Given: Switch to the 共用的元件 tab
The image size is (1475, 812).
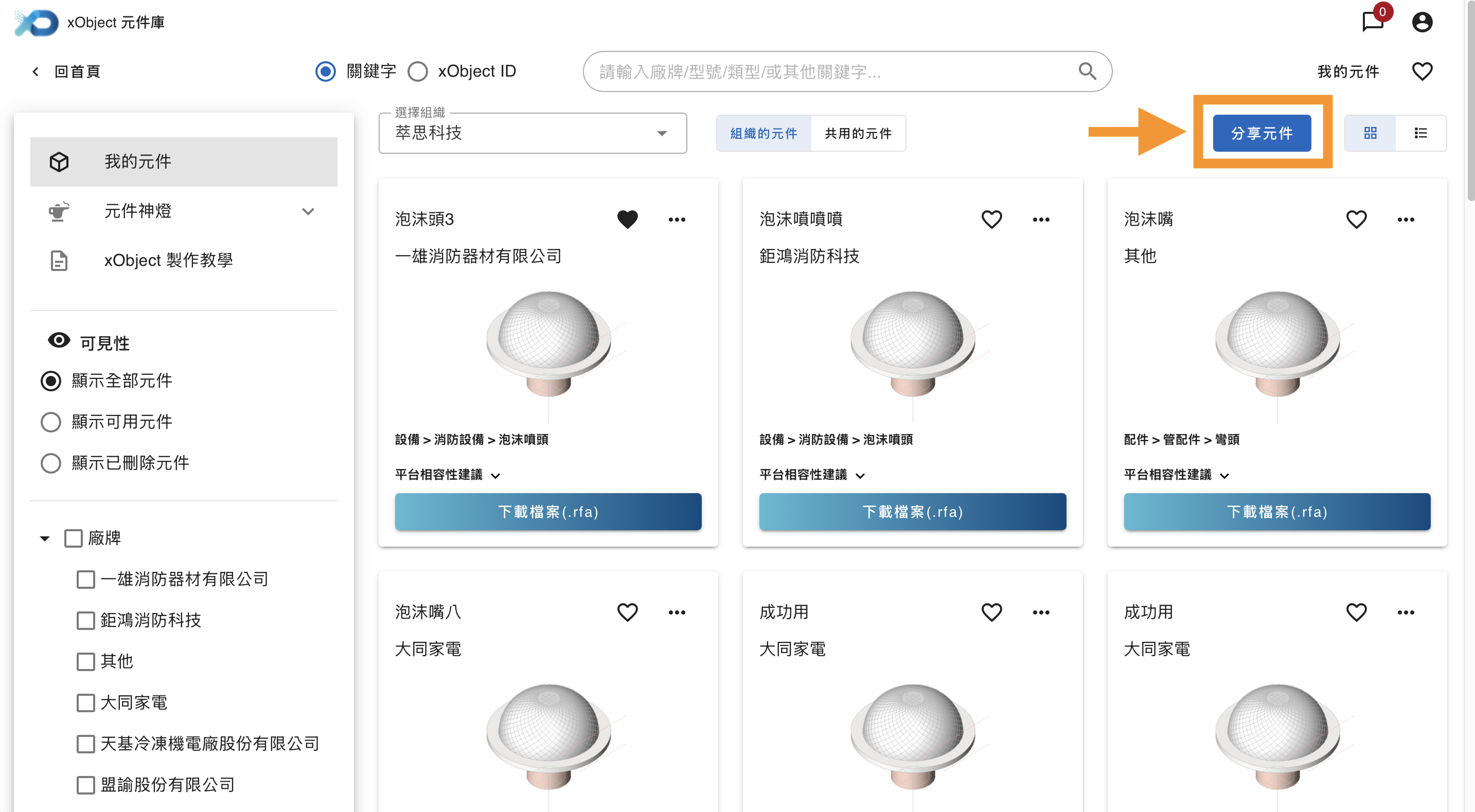Looking at the screenshot, I should (x=857, y=133).
